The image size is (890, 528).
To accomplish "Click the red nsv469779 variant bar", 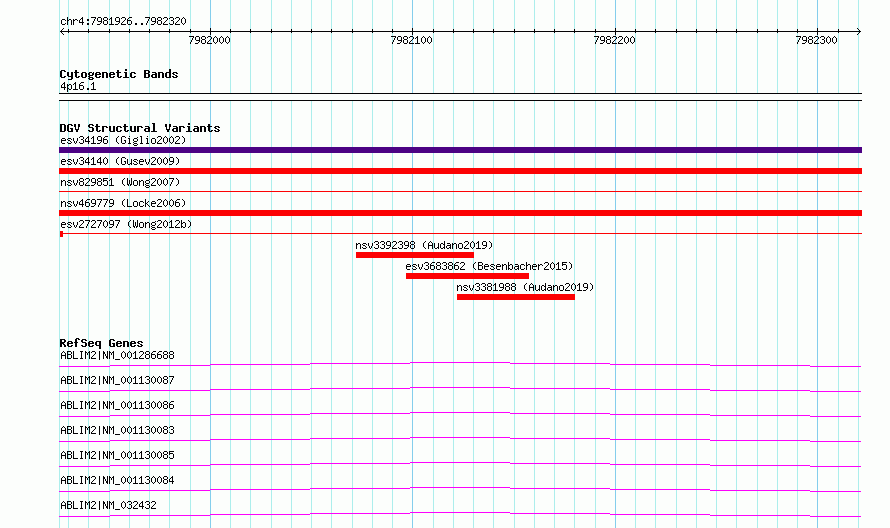I will [x=460, y=213].
